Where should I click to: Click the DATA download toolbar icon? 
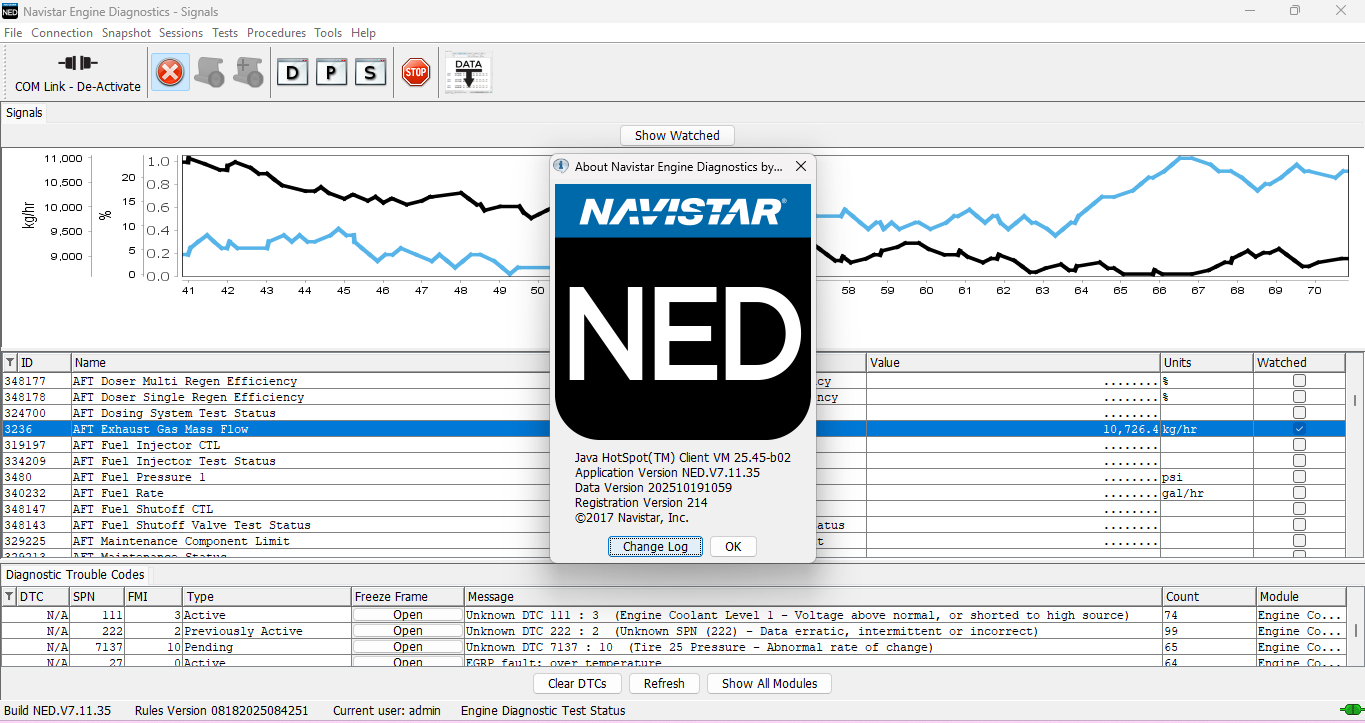point(468,73)
